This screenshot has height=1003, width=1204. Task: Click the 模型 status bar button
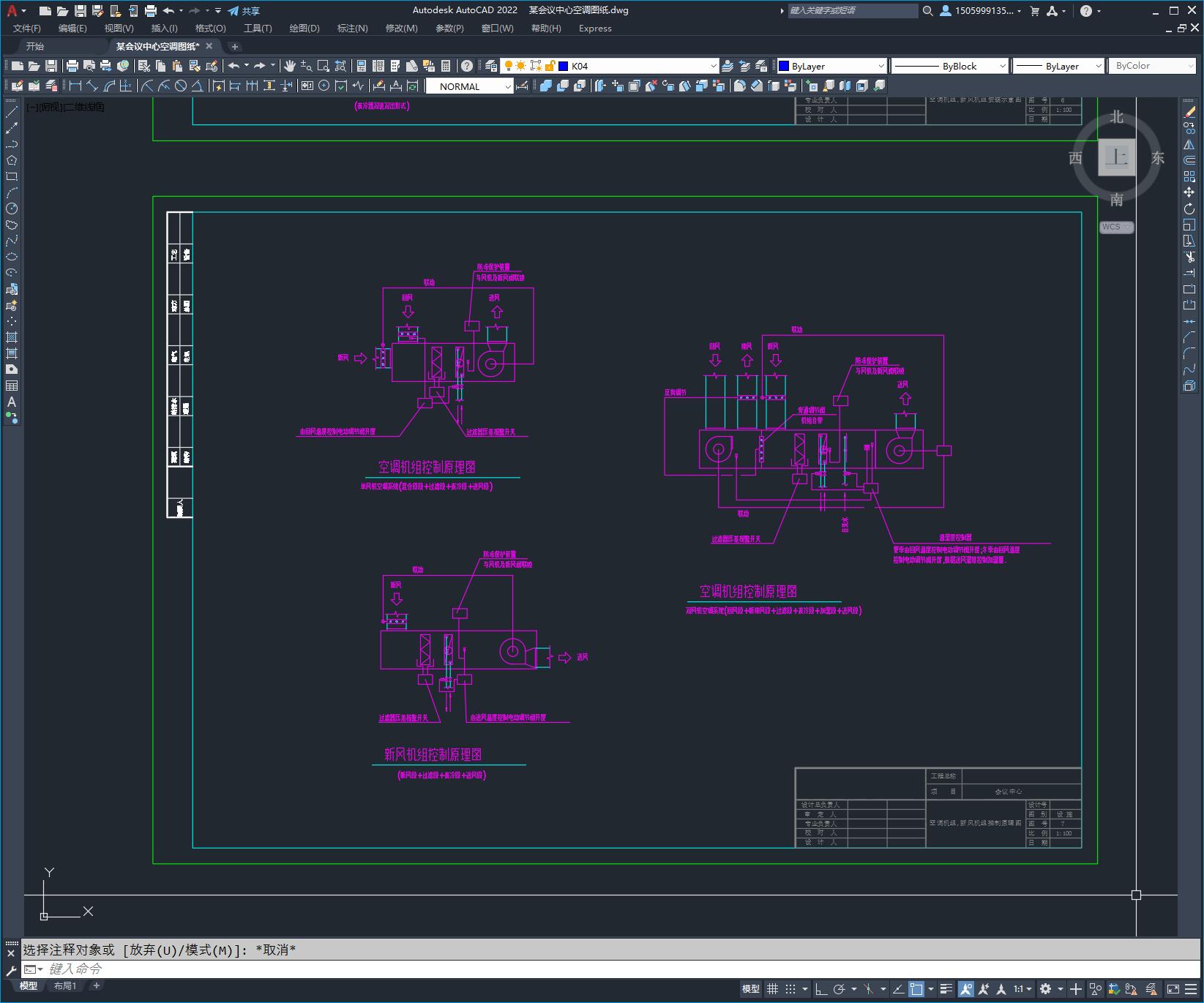pyautogui.click(x=751, y=989)
